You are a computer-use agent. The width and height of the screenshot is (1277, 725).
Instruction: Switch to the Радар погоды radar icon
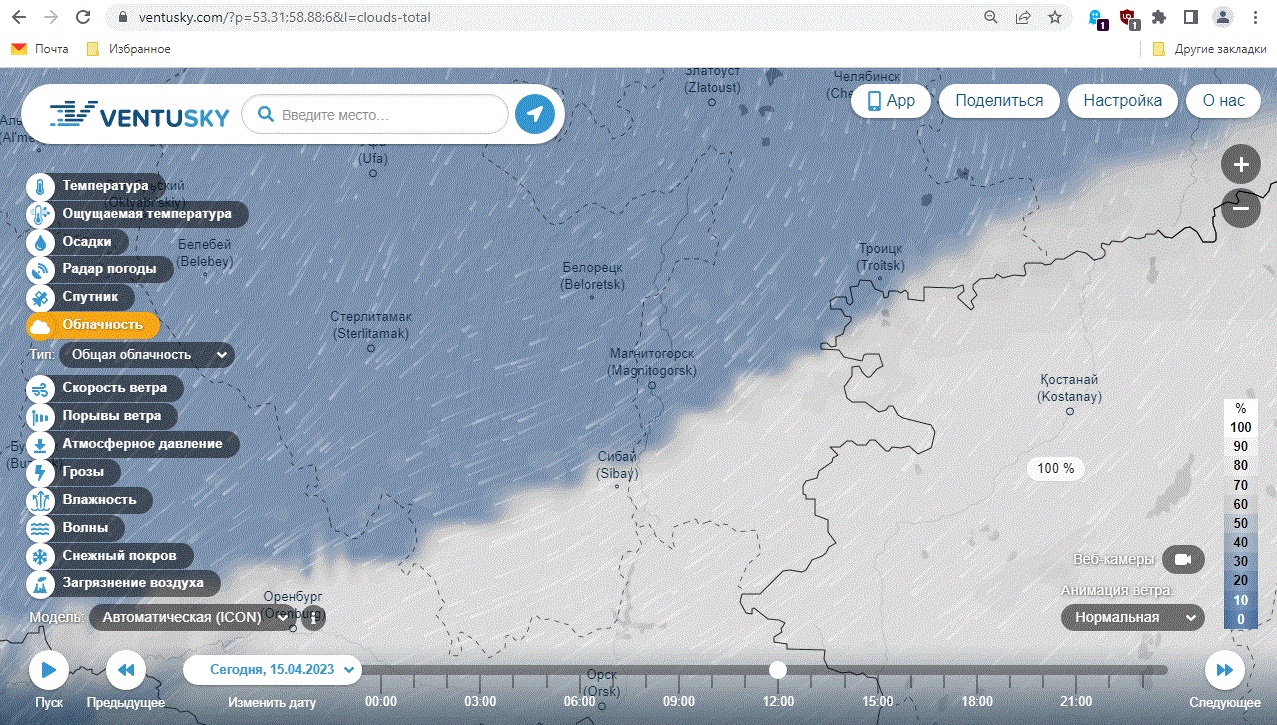(x=40, y=270)
